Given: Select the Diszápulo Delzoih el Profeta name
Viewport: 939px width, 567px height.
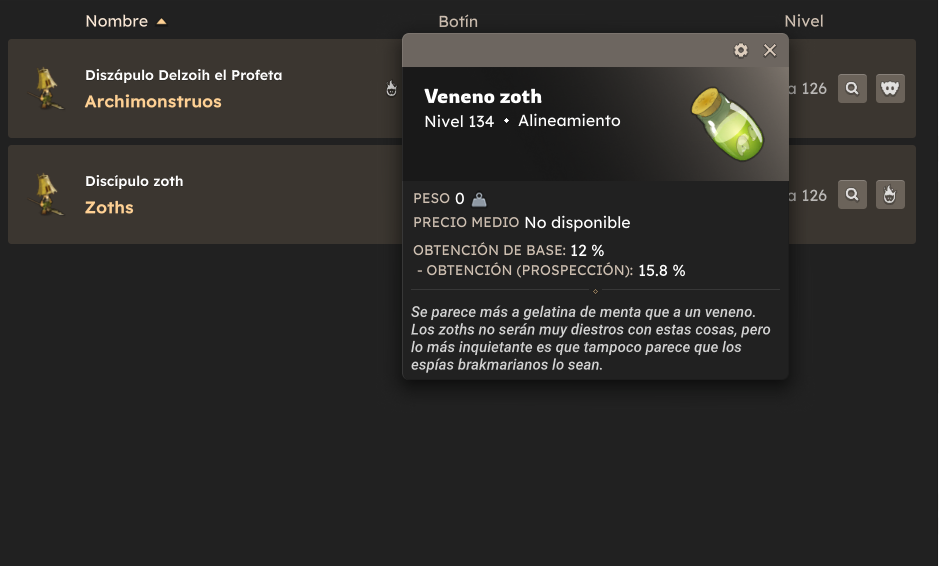Looking at the screenshot, I should click(183, 75).
